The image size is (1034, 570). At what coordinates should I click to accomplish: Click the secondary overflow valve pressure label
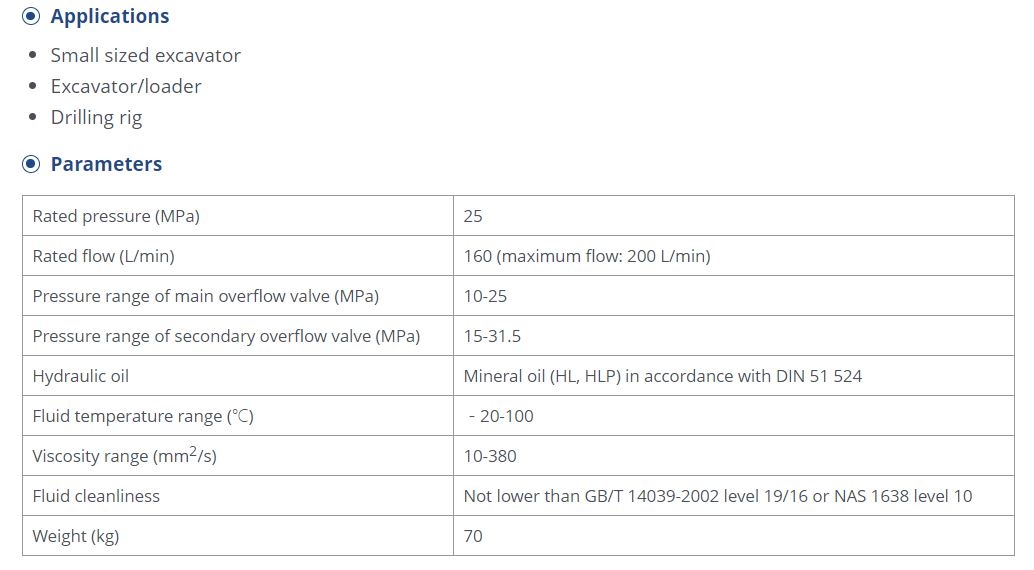point(226,336)
